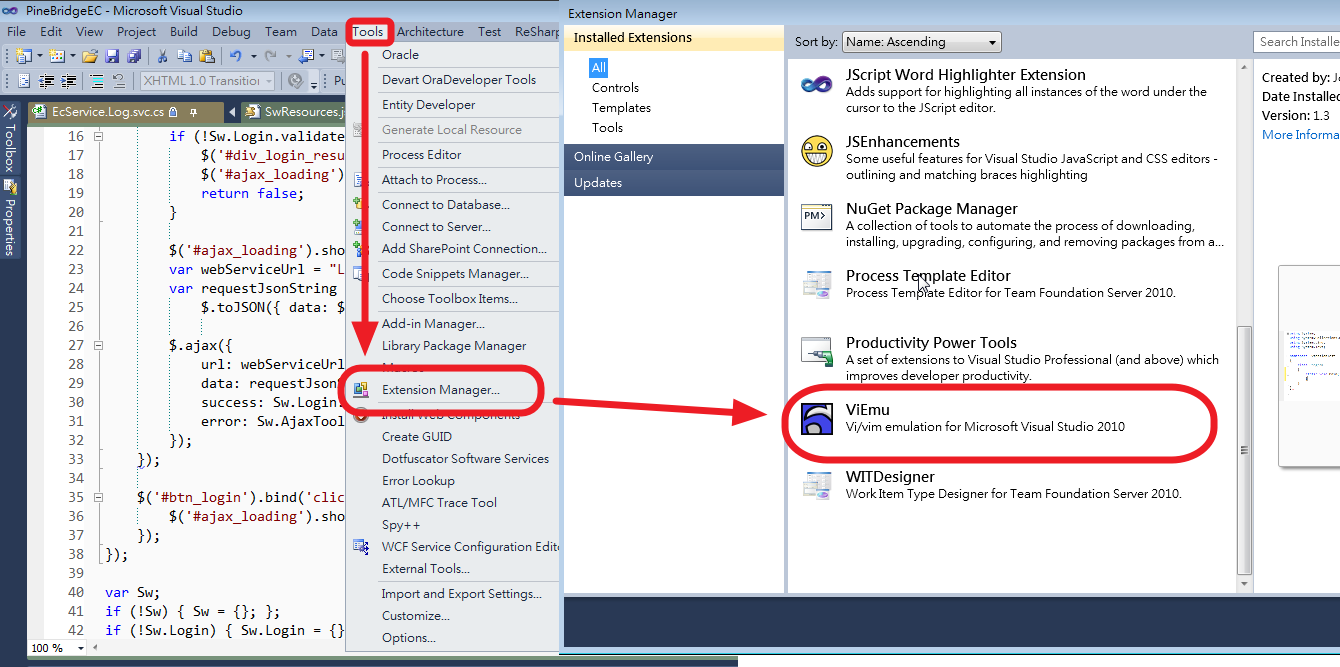Open the Tools menu
The height and width of the screenshot is (667, 1340).
(x=368, y=32)
